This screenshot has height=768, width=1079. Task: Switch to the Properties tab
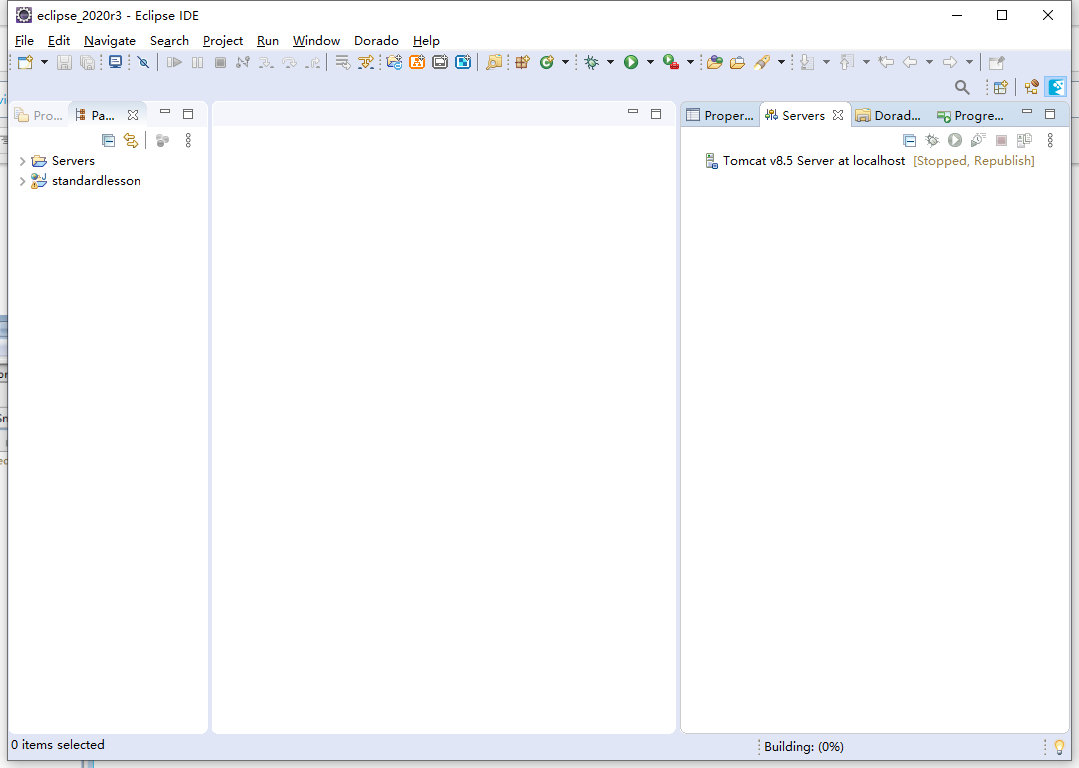(x=720, y=115)
